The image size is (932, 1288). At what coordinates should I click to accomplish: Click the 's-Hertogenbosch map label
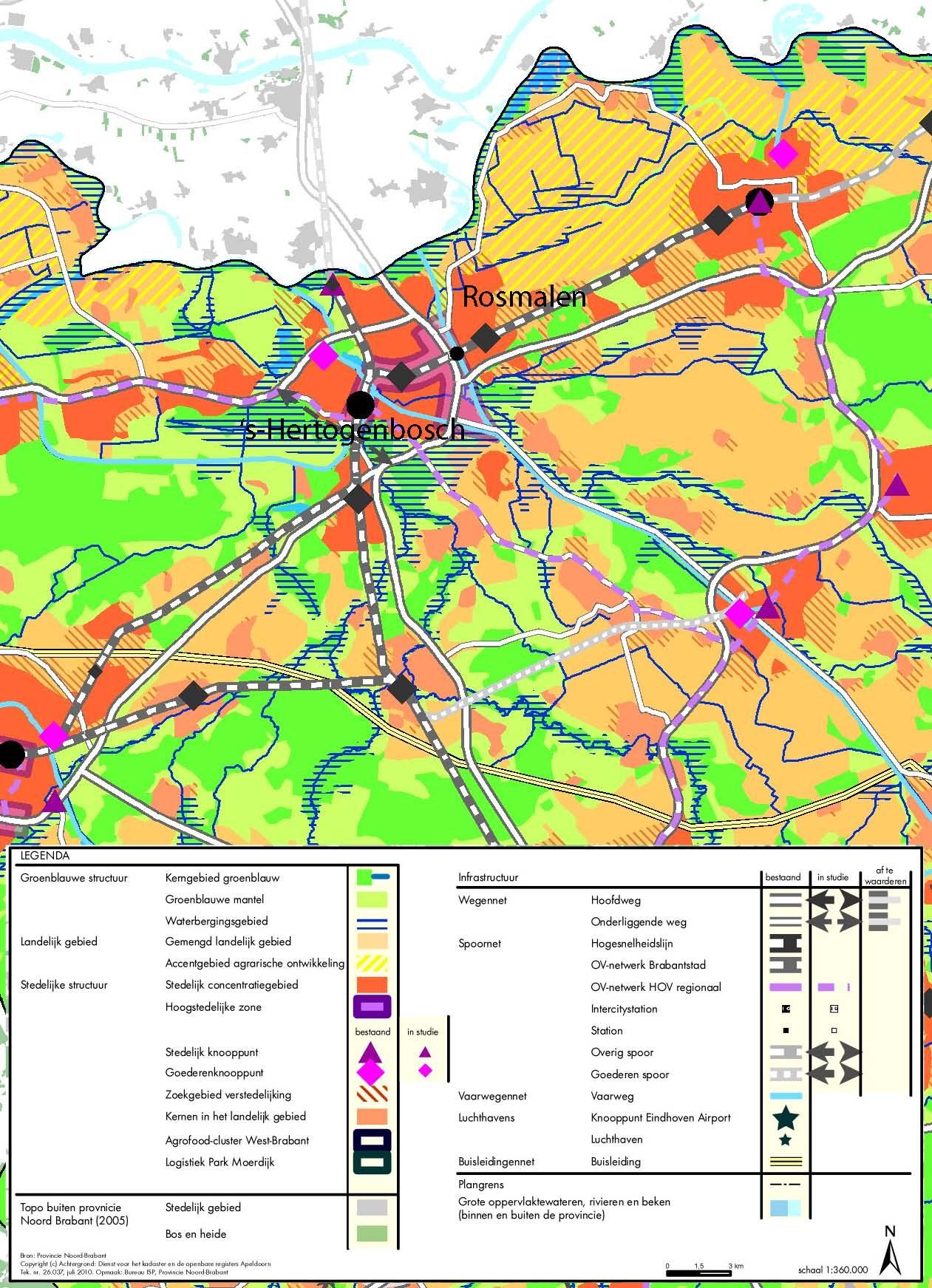tap(354, 430)
